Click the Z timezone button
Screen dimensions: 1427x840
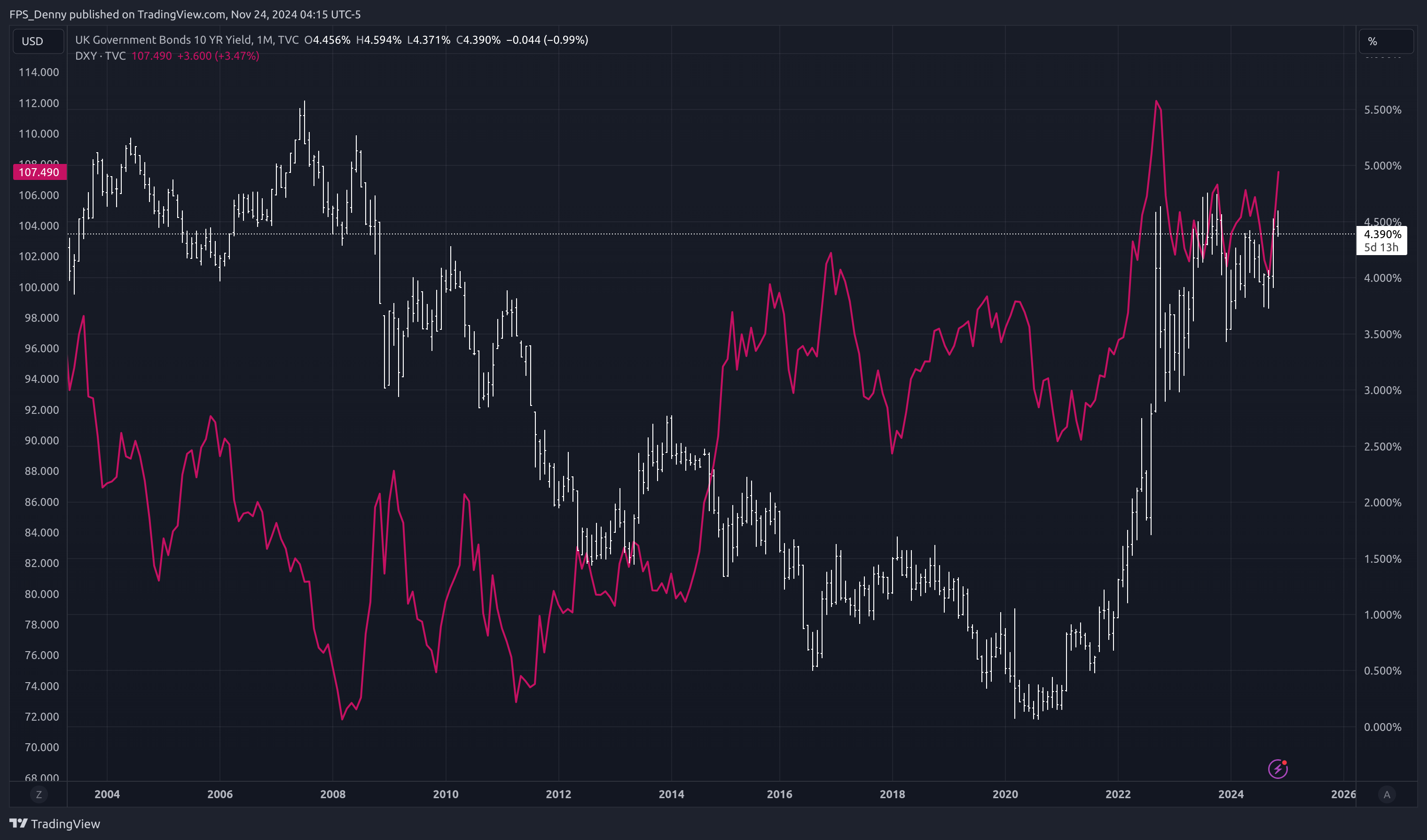point(39,794)
